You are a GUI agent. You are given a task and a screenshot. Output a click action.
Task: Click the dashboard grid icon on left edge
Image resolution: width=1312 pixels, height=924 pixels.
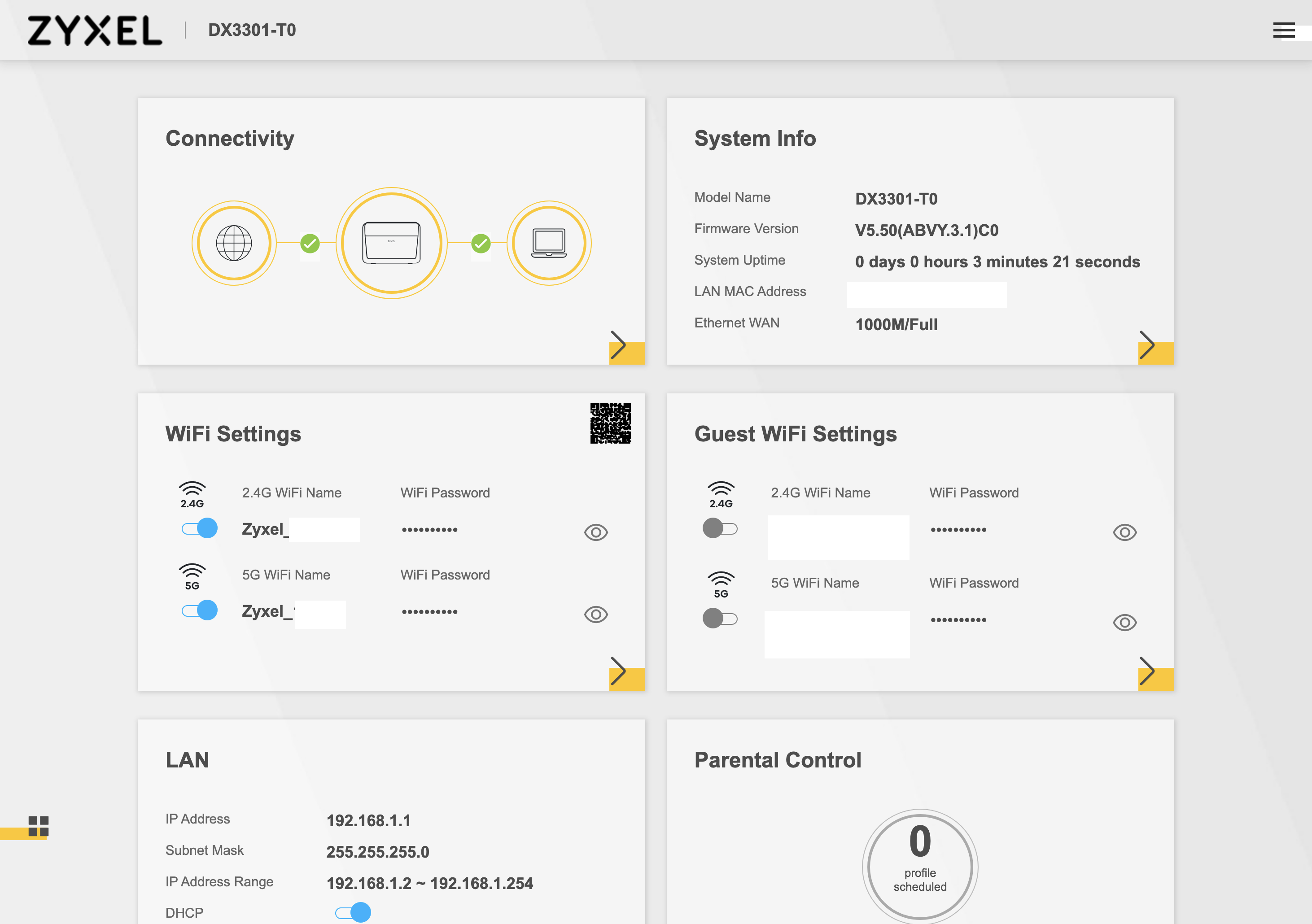[x=38, y=826]
